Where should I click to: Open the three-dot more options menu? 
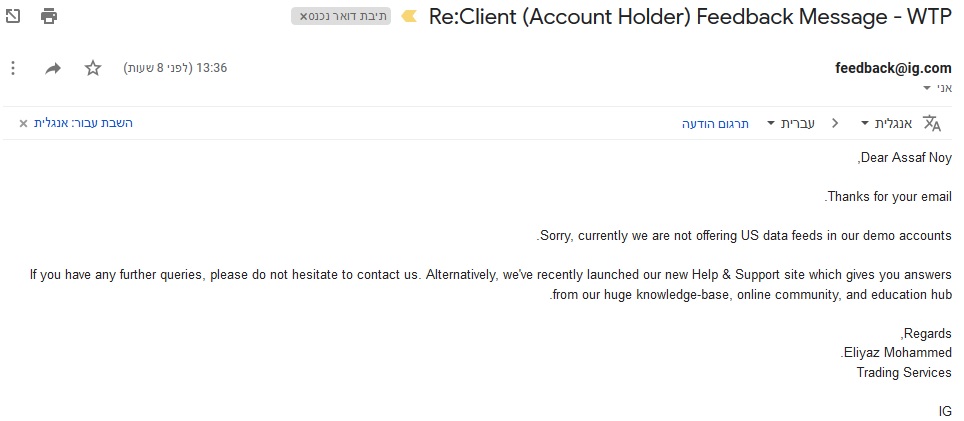tap(13, 68)
